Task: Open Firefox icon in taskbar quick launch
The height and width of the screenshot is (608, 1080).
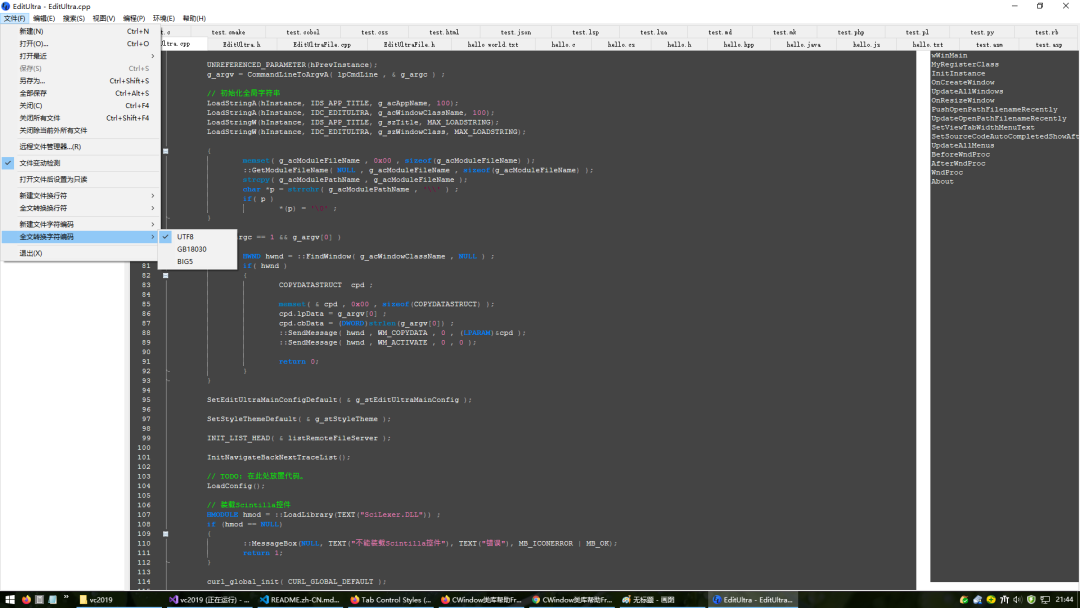Action: click(26, 600)
